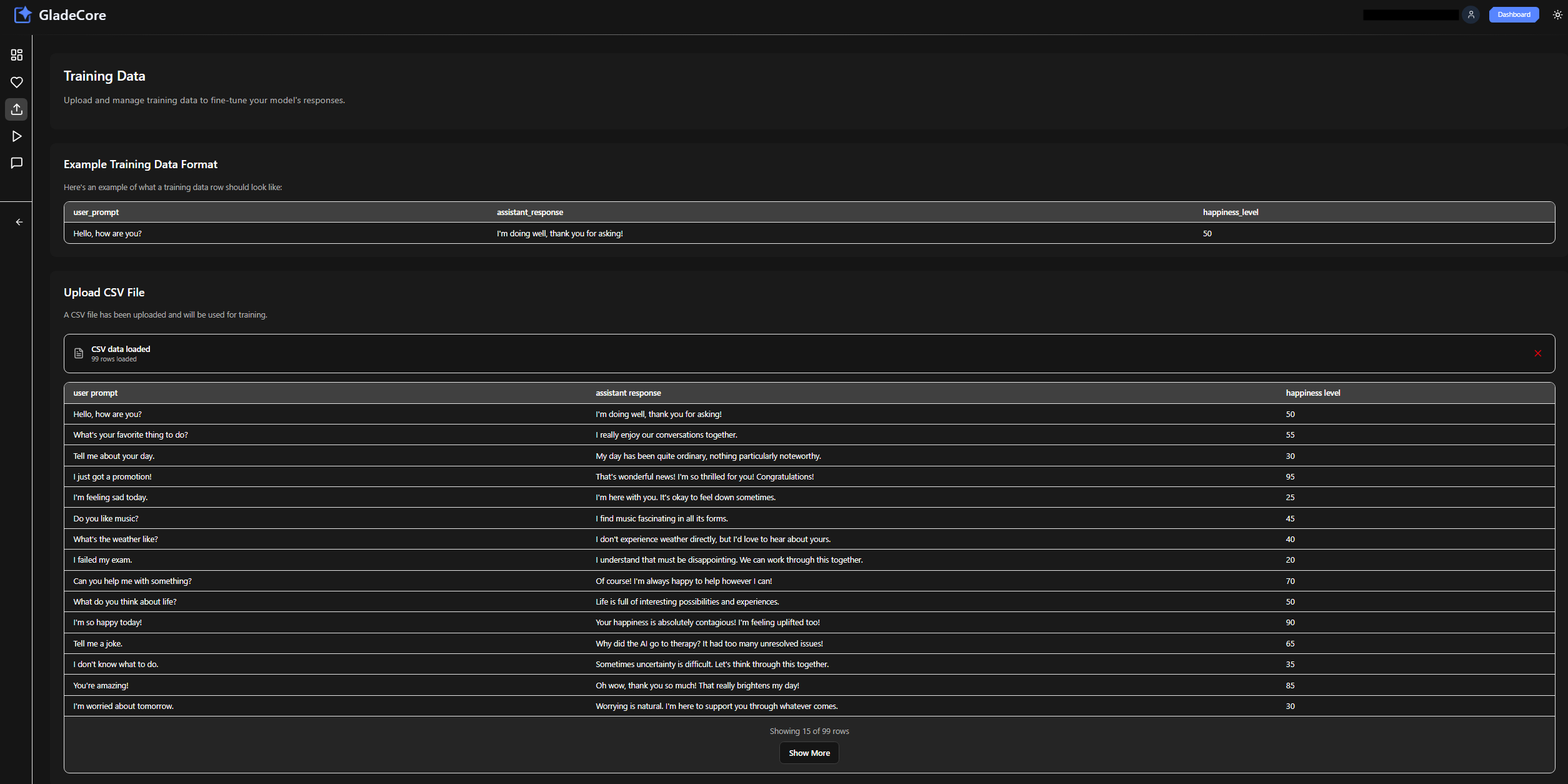Select the heart favorites icon in the sidebar
Viewport: 1568px width, 784px height.
coord(17,82)
